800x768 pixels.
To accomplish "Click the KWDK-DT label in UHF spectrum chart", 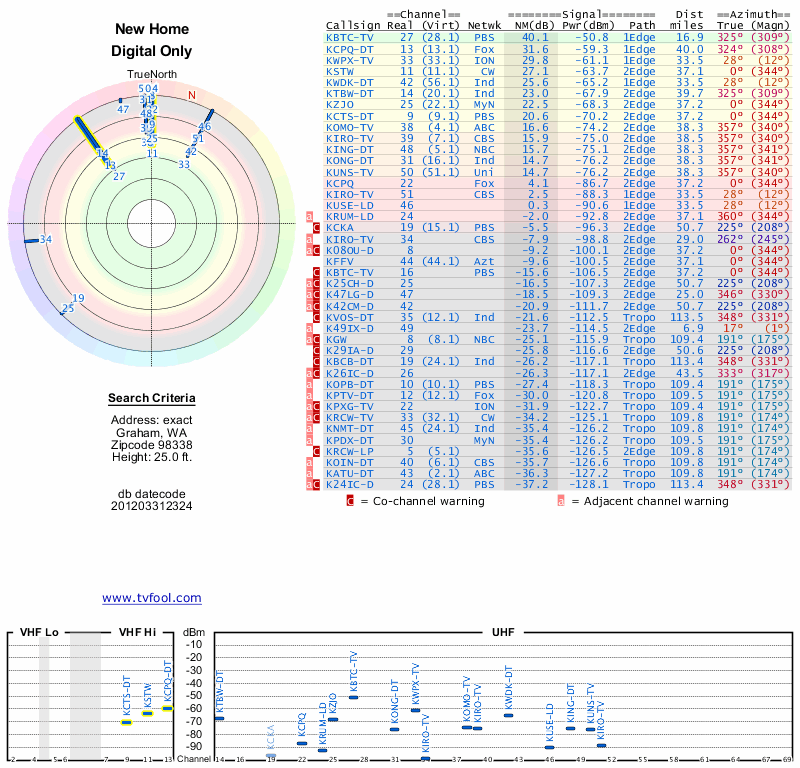I will click(x=509, y=687).
